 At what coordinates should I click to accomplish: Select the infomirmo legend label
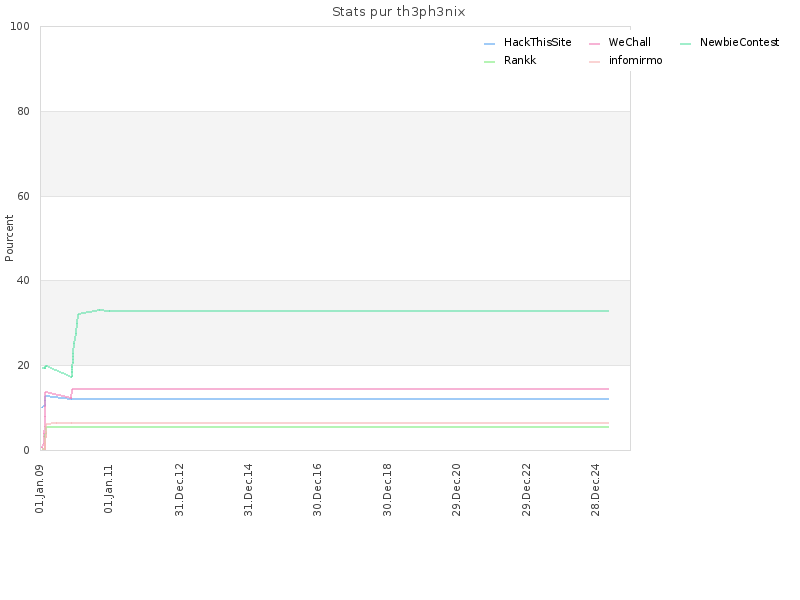635,60
